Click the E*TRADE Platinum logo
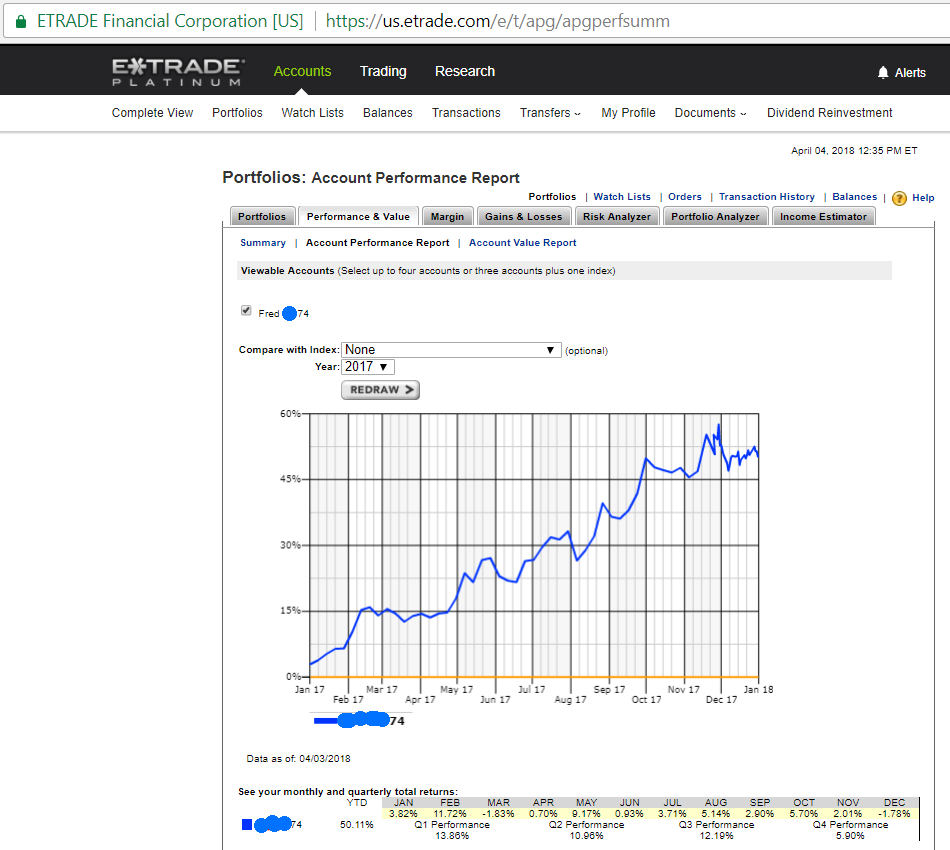The image size is (950, 850). point(178,71)
